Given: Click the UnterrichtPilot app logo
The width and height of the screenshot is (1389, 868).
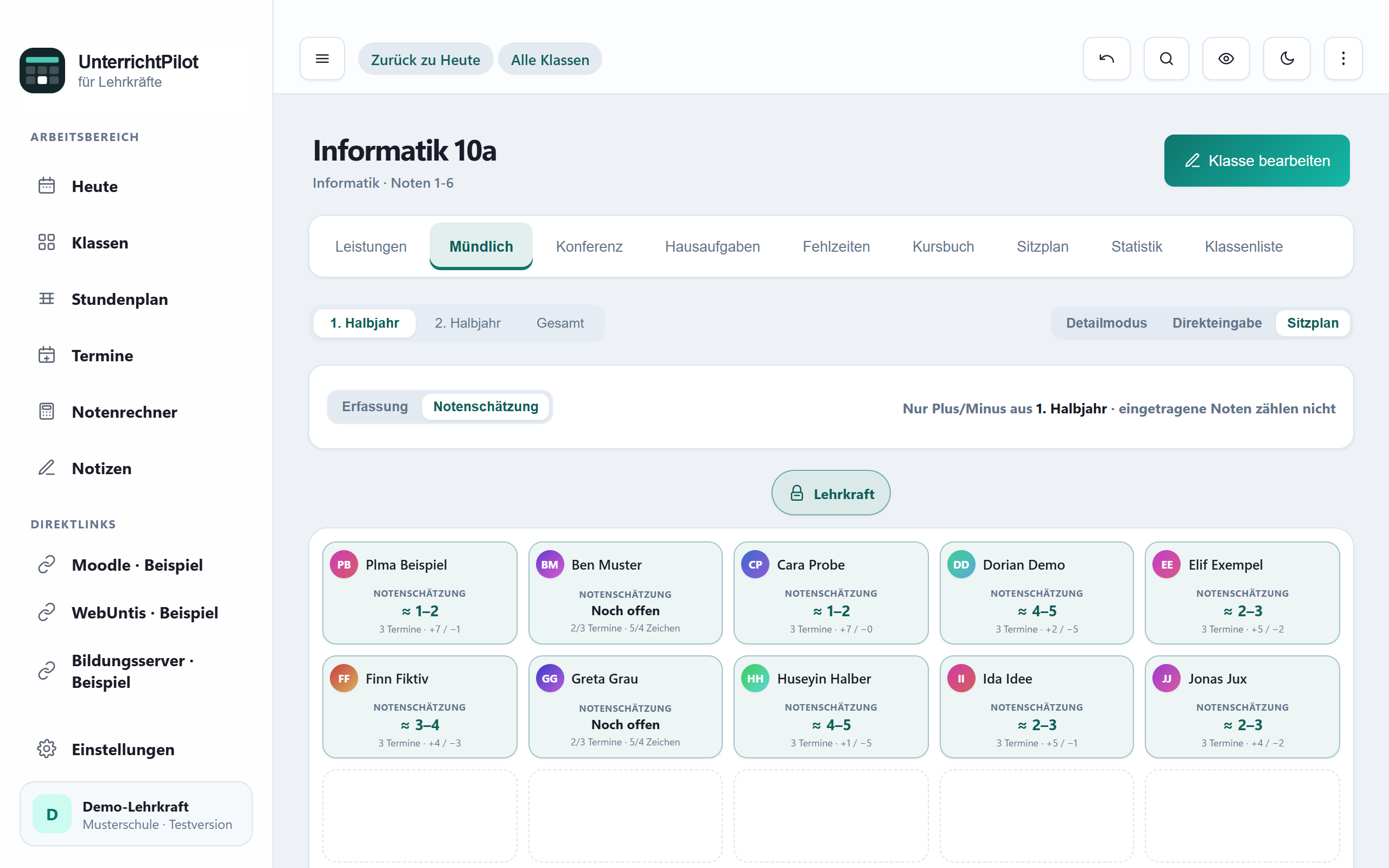Looking at the screenshot, I should (42, 71).
